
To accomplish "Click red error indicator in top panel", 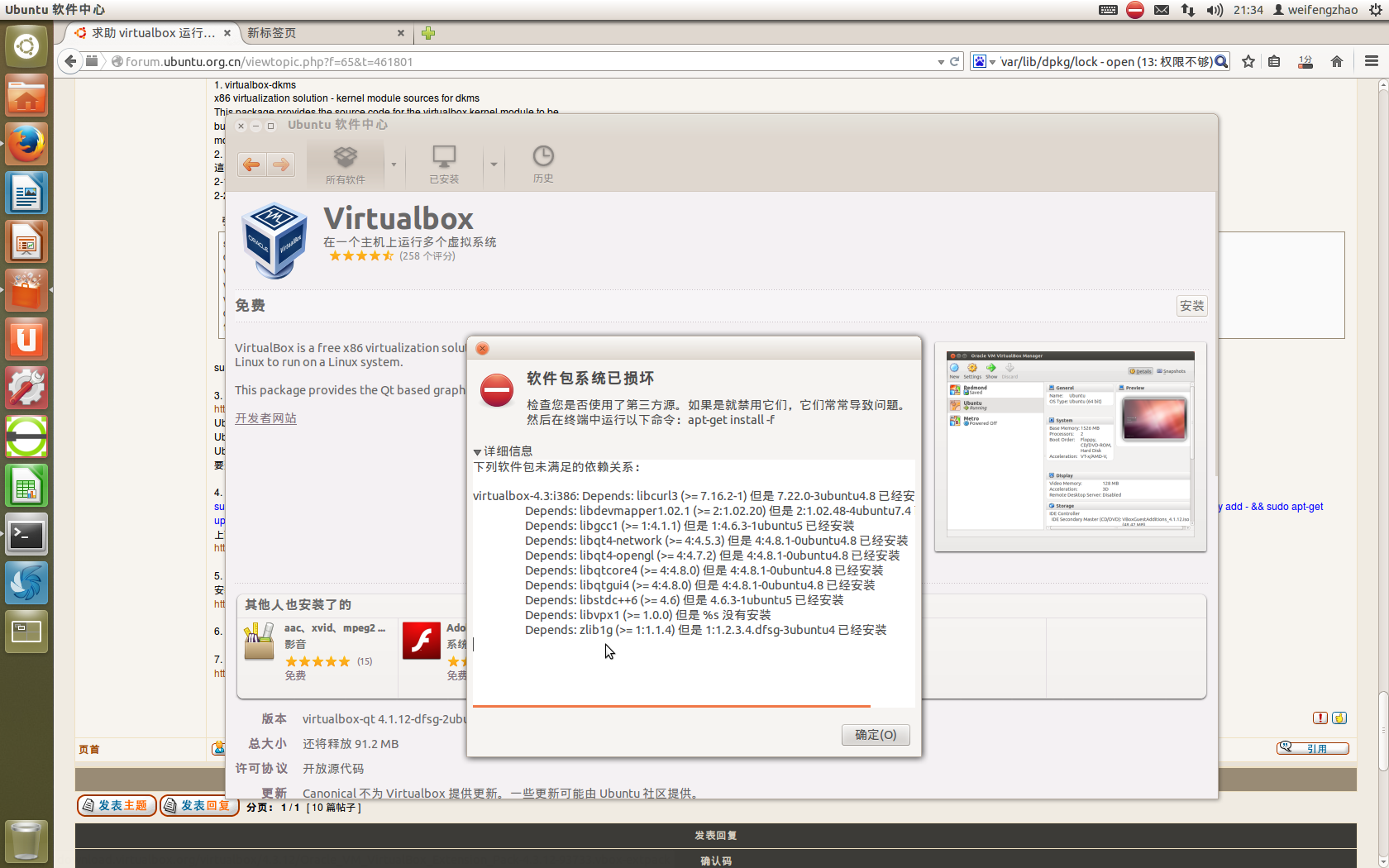I will [x=1135, y=10].
